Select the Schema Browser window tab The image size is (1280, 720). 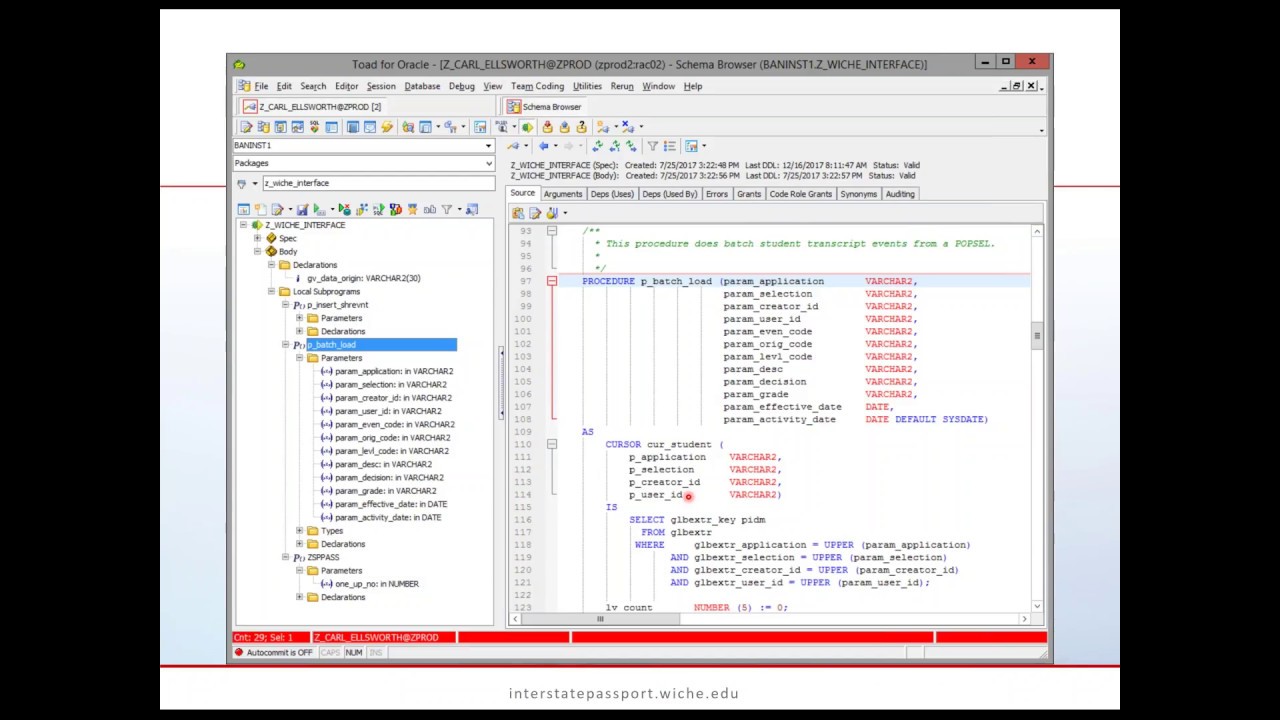(x=544, y=107)
